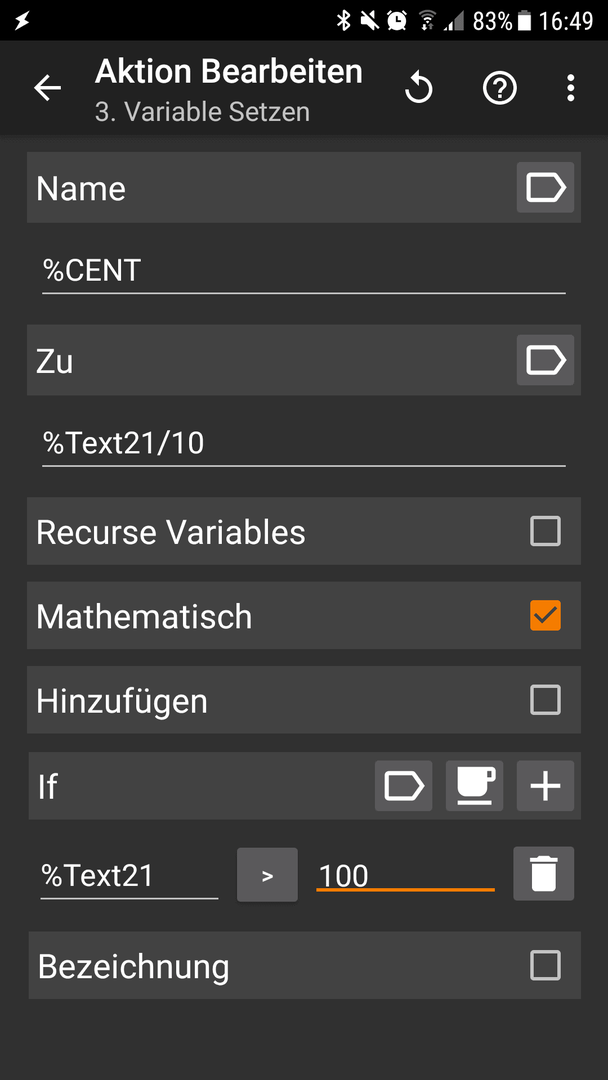Add a condition with the plus icon

[x=545, y=786]
